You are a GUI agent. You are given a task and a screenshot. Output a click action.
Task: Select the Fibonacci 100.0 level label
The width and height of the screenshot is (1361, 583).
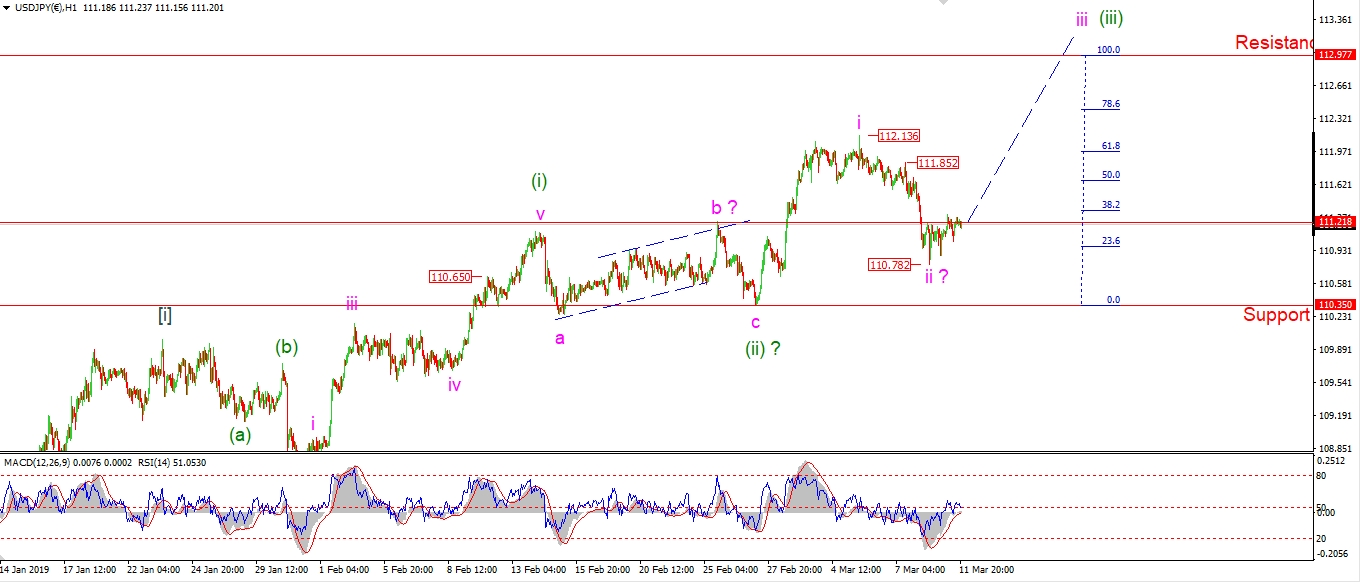click(1108, 49)
